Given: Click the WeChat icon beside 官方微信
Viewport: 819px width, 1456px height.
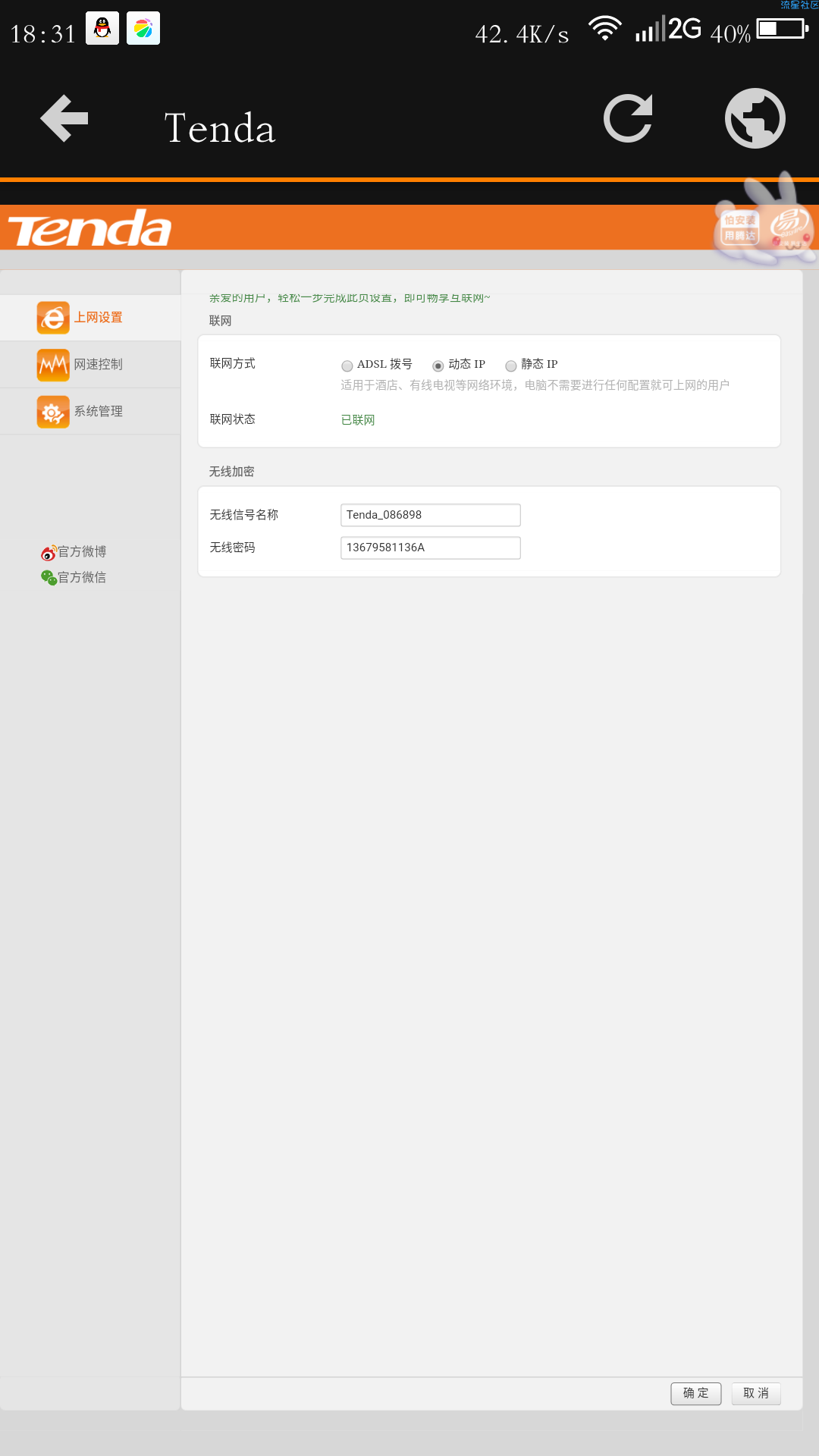Looking at the screenshot, I should (49, 578).
